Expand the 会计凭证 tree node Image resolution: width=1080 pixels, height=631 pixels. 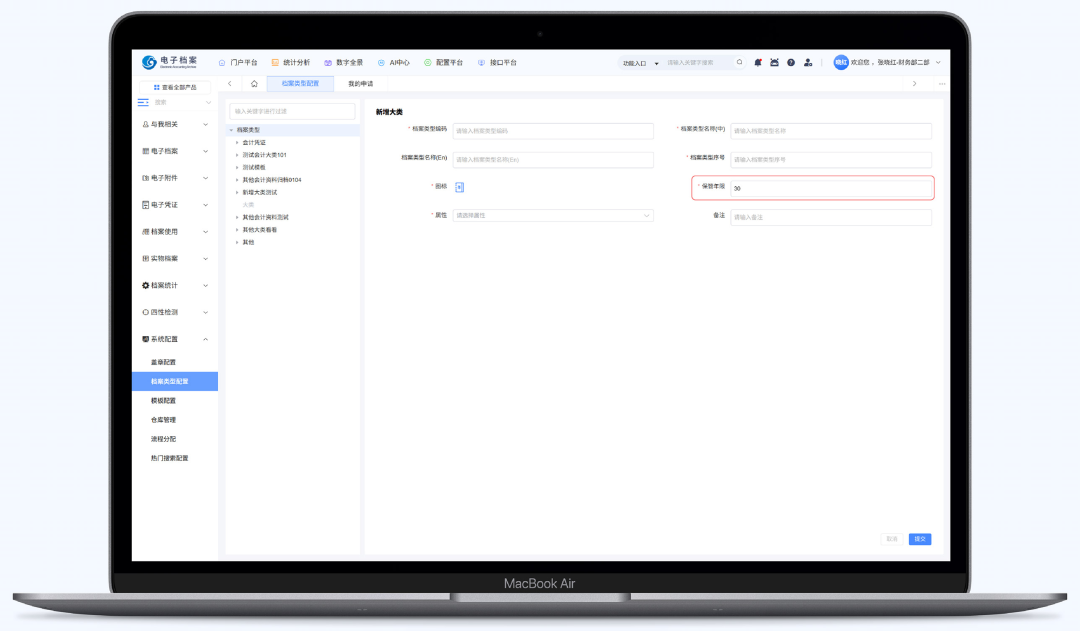237,143
